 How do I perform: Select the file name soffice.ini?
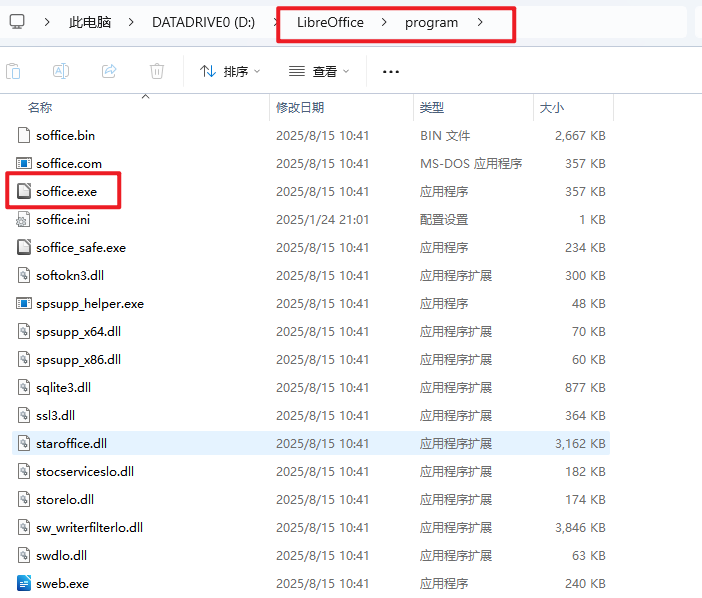click(x=63, y=220)
